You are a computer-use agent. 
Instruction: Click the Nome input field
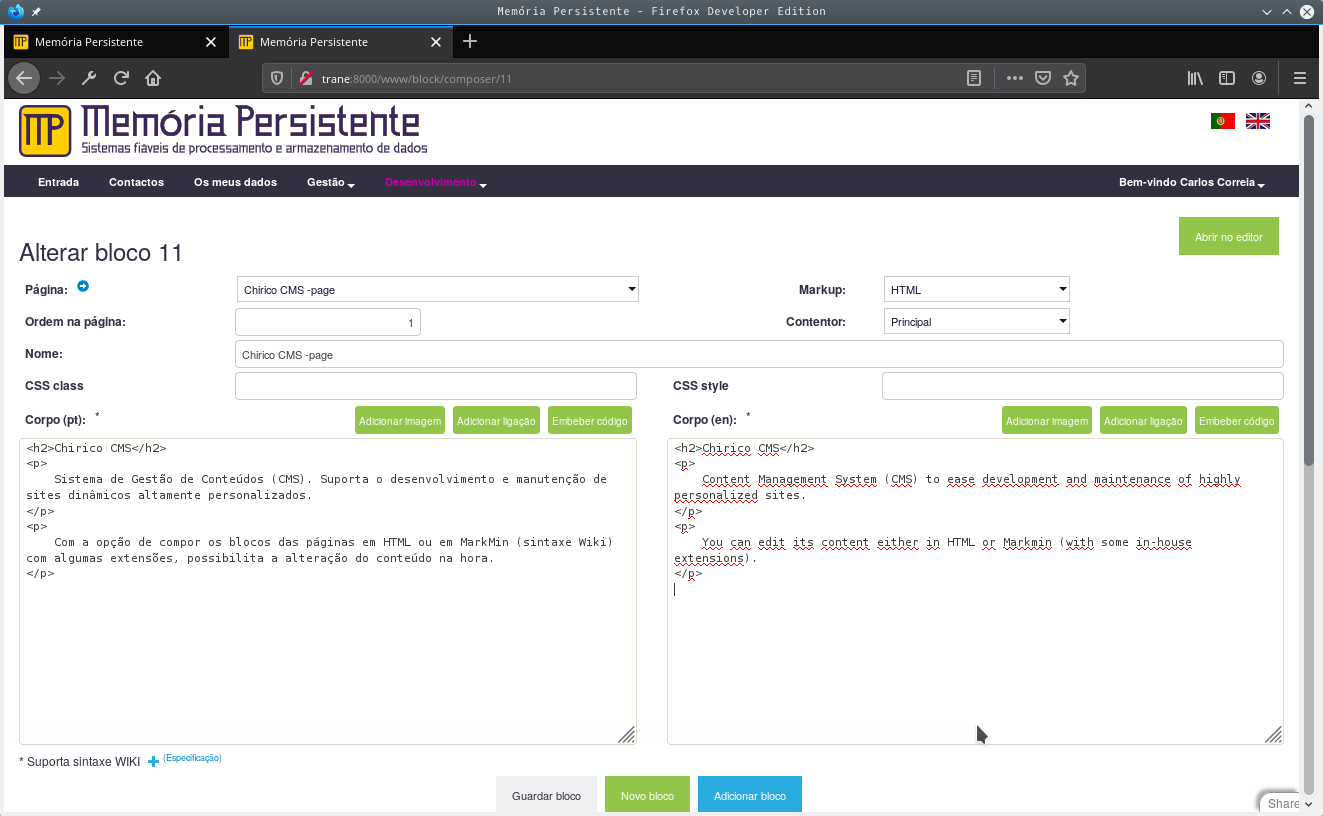click(x=759, y=354)
